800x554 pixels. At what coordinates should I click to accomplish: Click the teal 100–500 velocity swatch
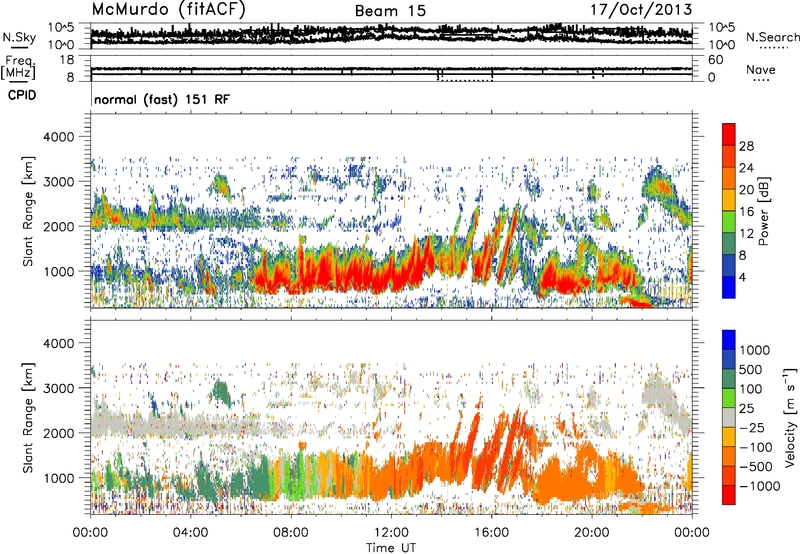tap(729, 379)
